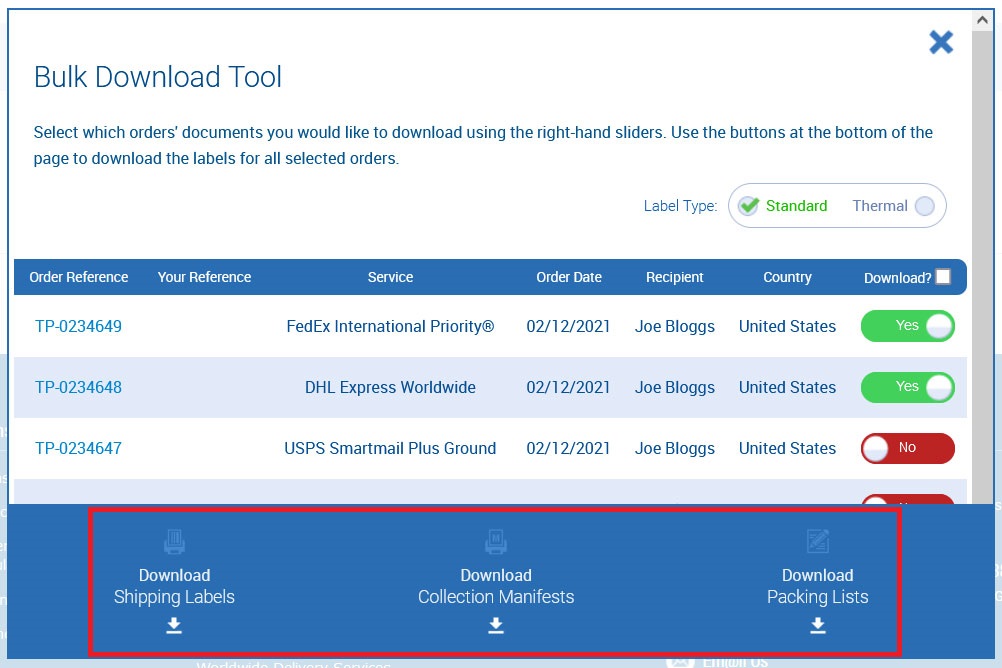Screen dimensions: 1002x668
Task: Click the notepad icon above Packing Lists
Action: [x=818, y=541]
